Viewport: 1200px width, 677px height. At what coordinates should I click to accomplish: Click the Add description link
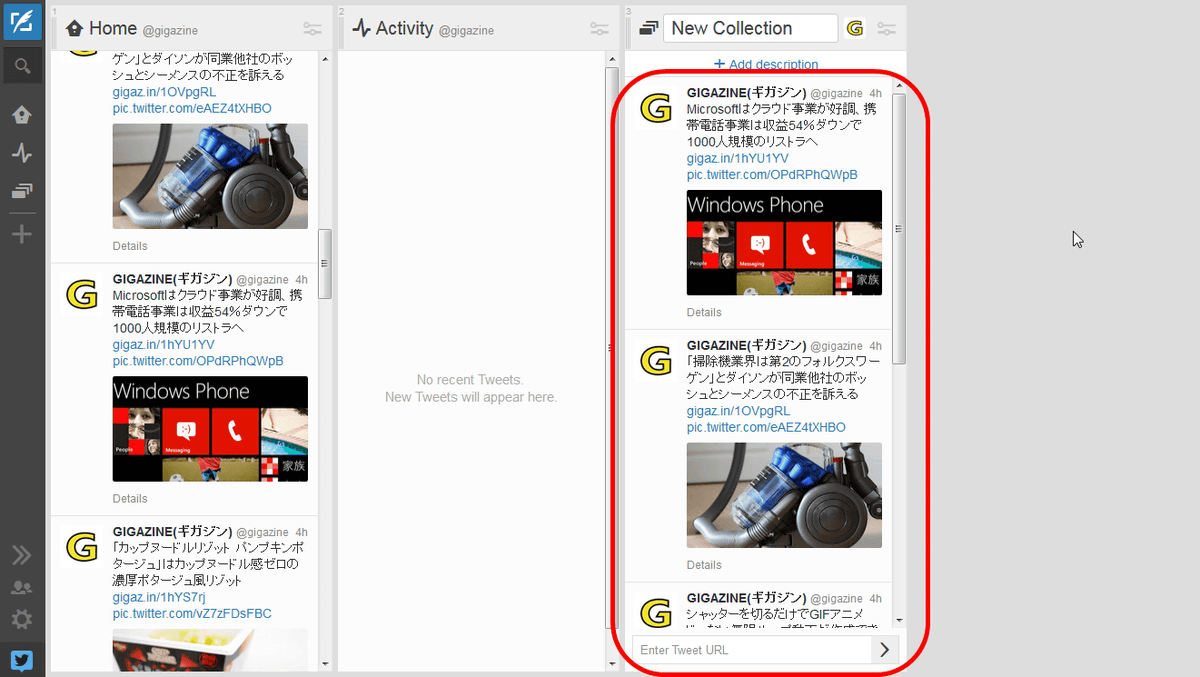pos(766,64)
